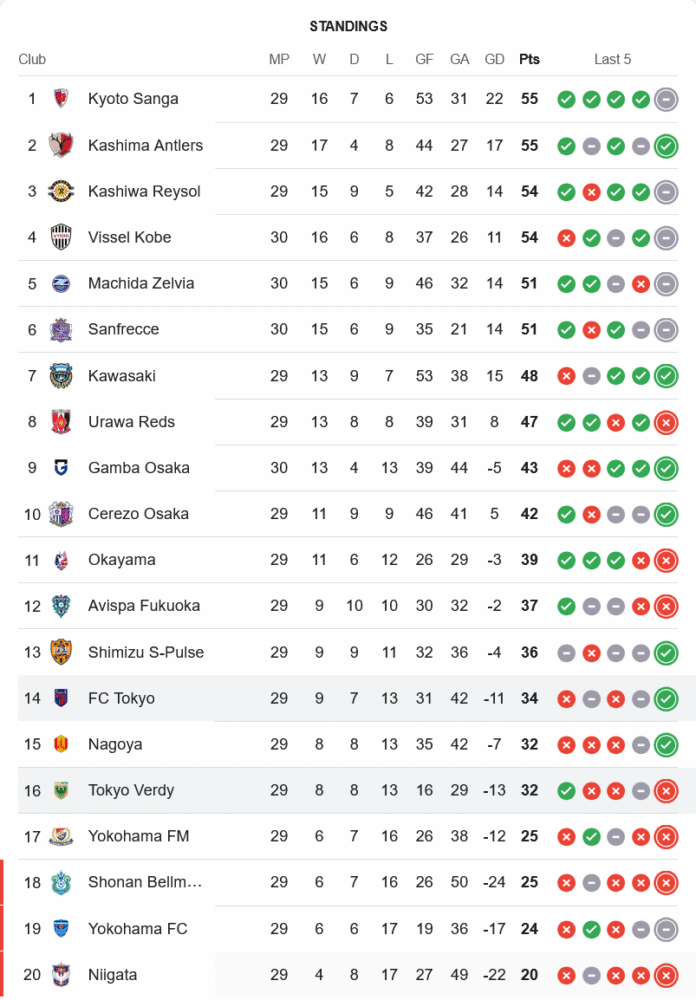Screen dimensions: 696x1000
Task: Click the Kyoto Sanga club crest
Action: (61, 99)
